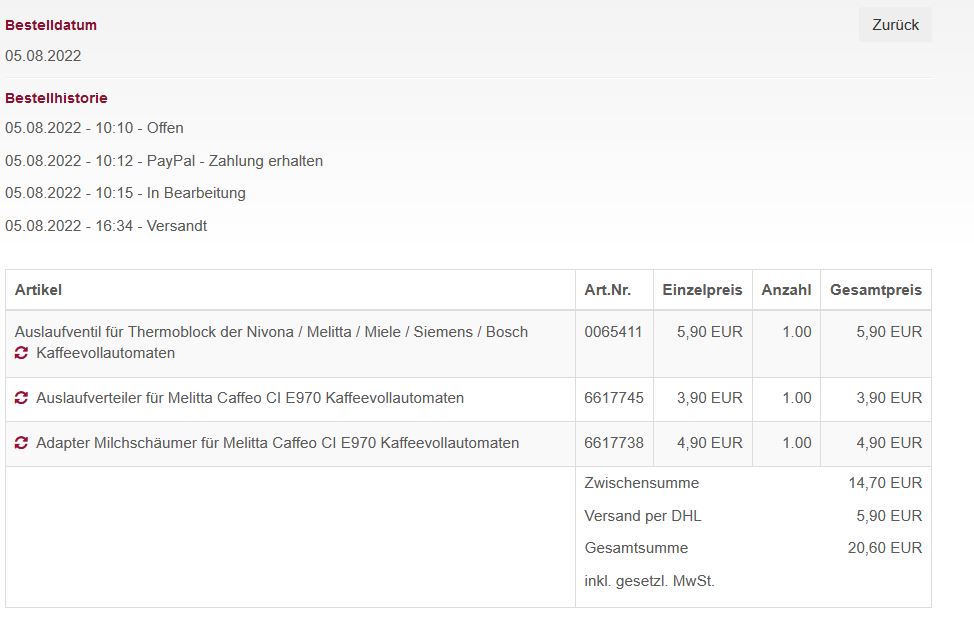Click reorder icon for Adapter Milchschäumer item

click(x=21, y=443)
